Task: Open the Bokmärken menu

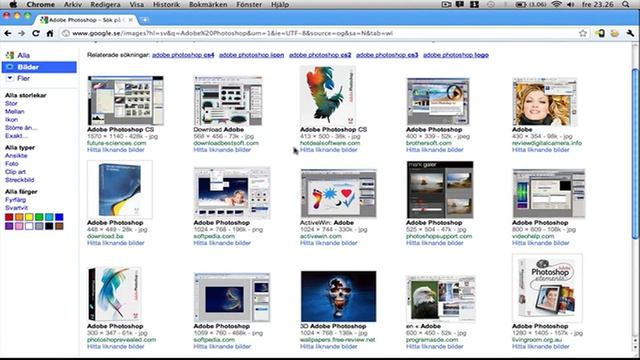Action: click(208, 4)
